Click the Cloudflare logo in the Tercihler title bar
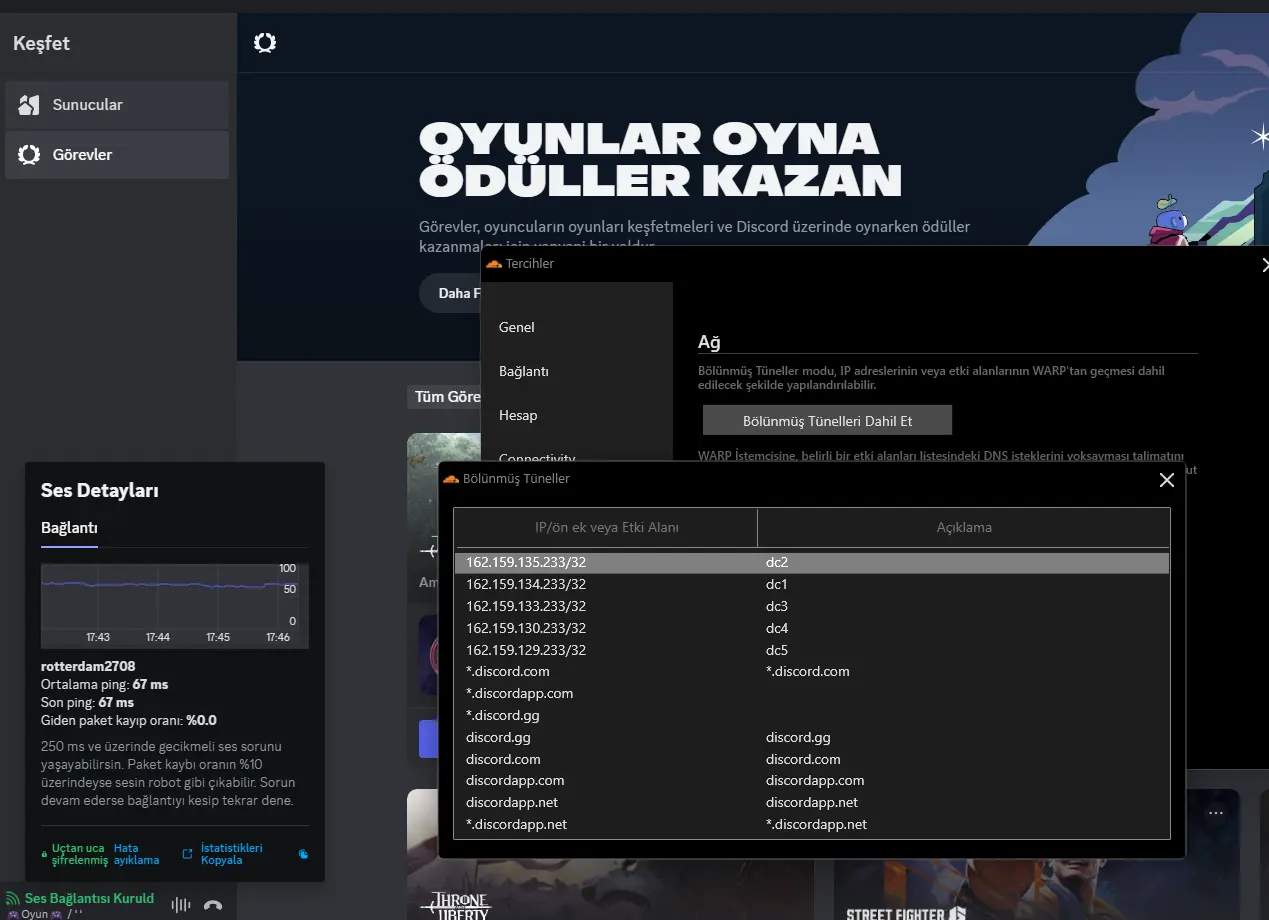The width and height of the screenshot is (1269, 920). tap(493, 264)
